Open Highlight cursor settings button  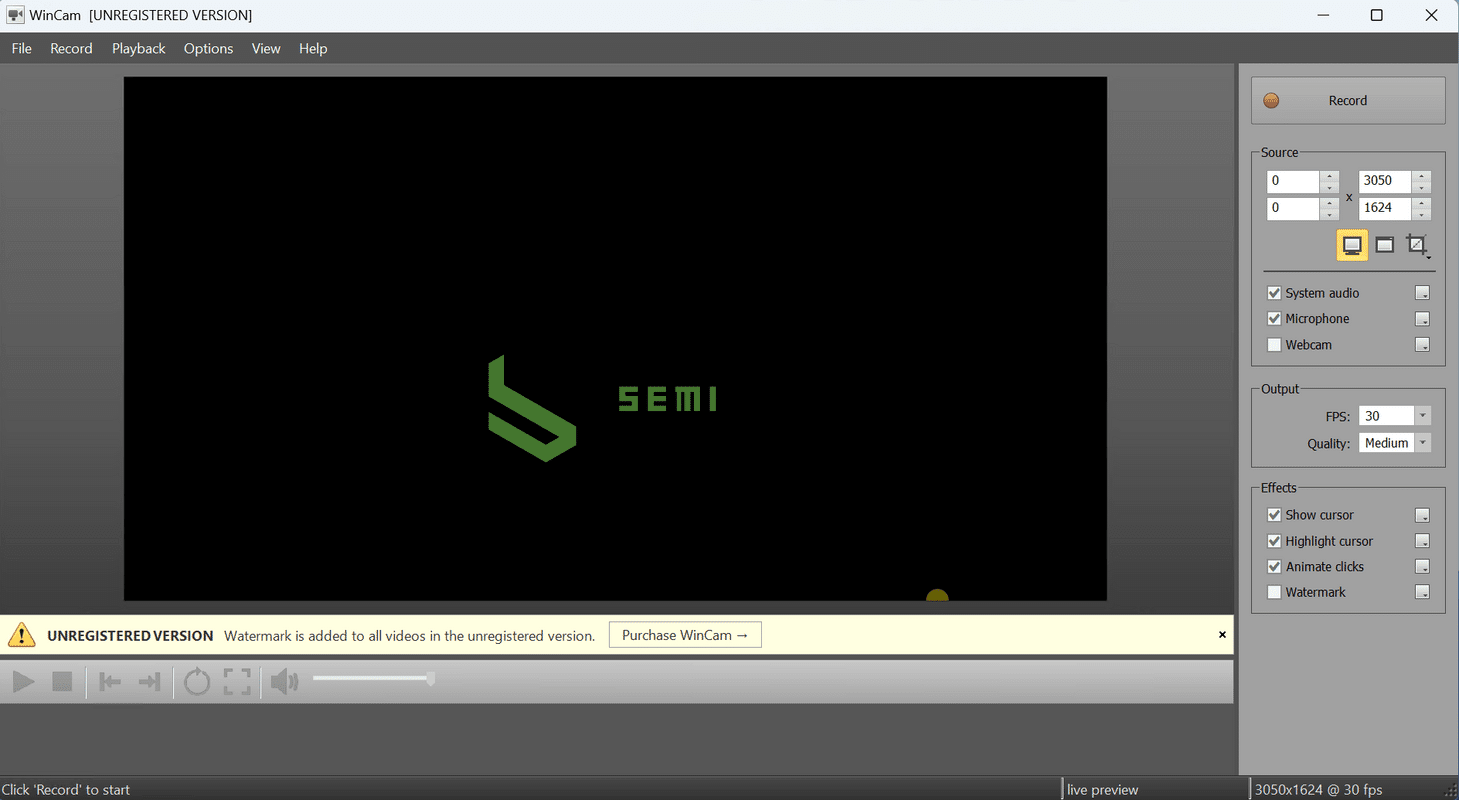click(1422, 541)
